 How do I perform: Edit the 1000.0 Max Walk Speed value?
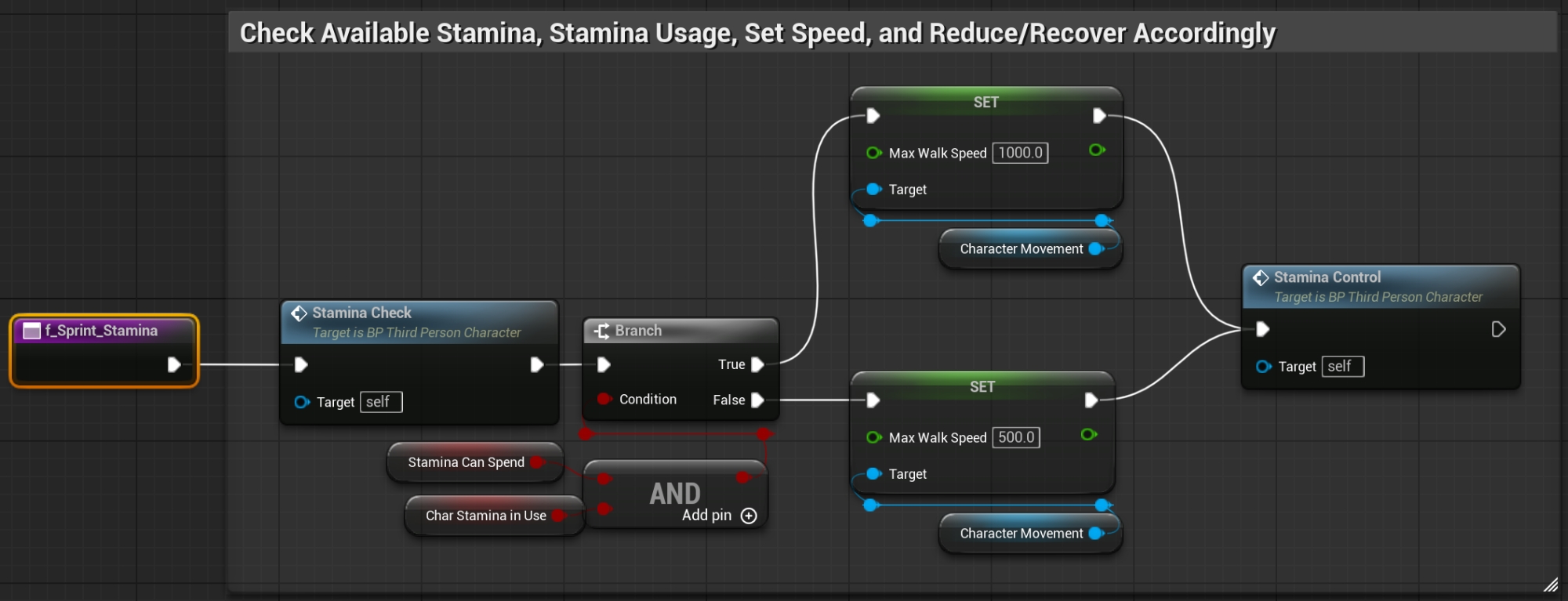(1020, 153)
